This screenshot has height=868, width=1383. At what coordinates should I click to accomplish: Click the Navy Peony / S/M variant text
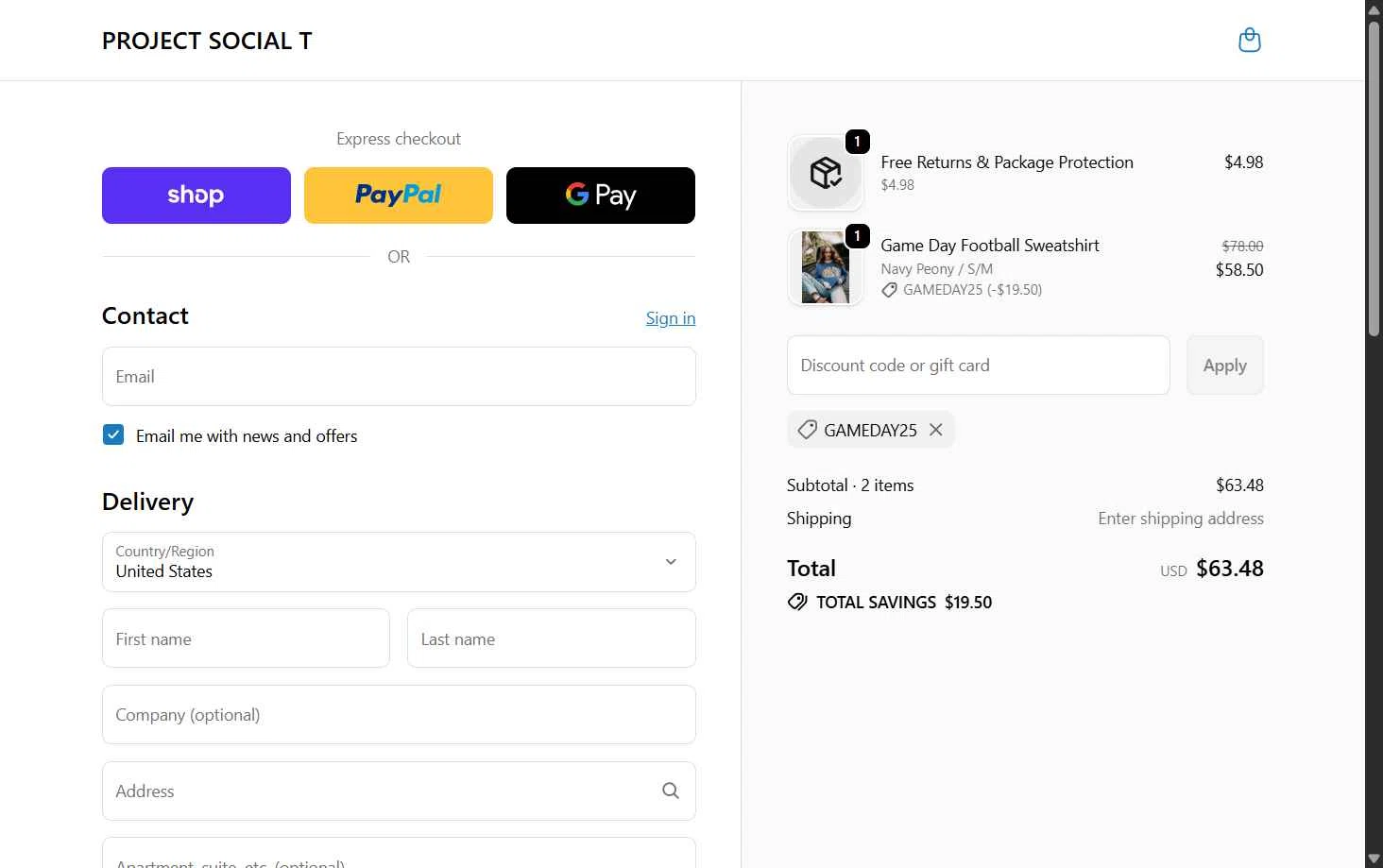[x=937, y=269]
